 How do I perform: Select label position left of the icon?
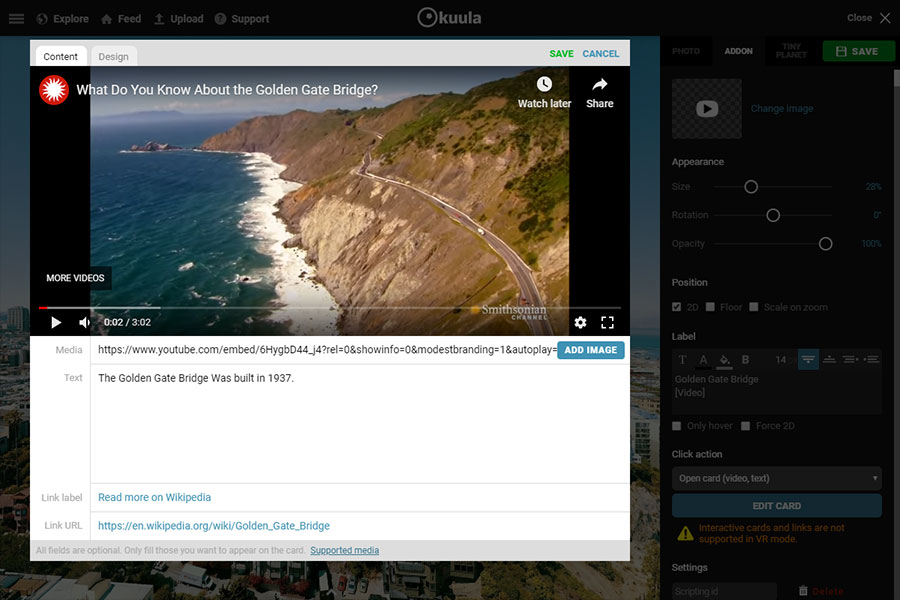[x=851, y=360]
